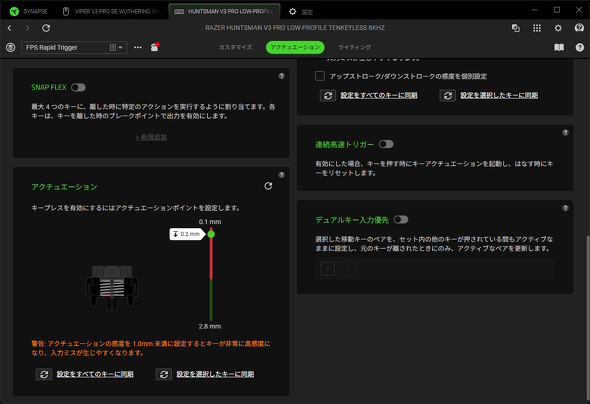Click sync icon beside 設定をすべてのキーに同期 in actuation
590x404 pixels.
tap(44, 374)
